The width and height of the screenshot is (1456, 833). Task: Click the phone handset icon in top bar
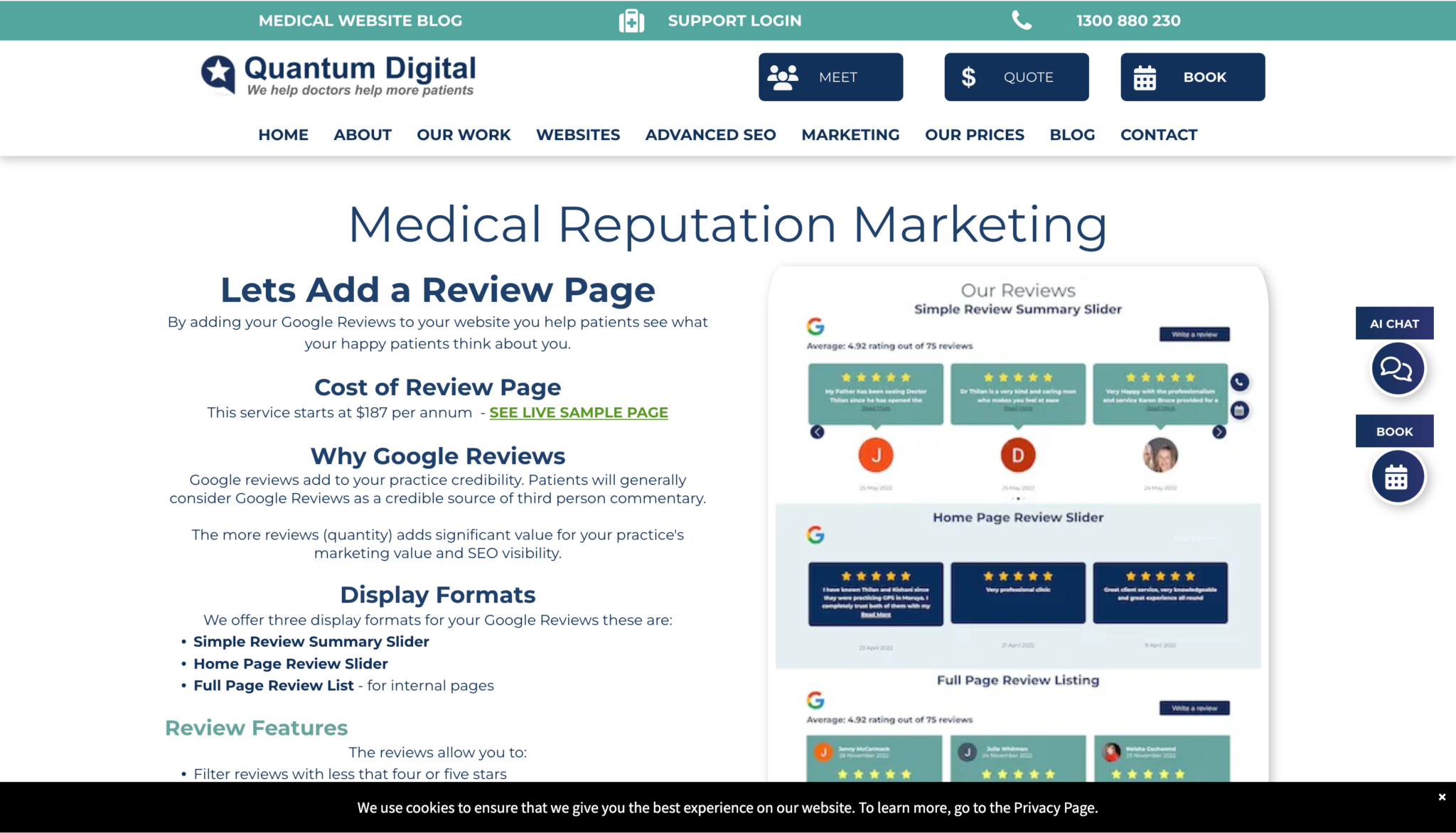point(1022,21)
